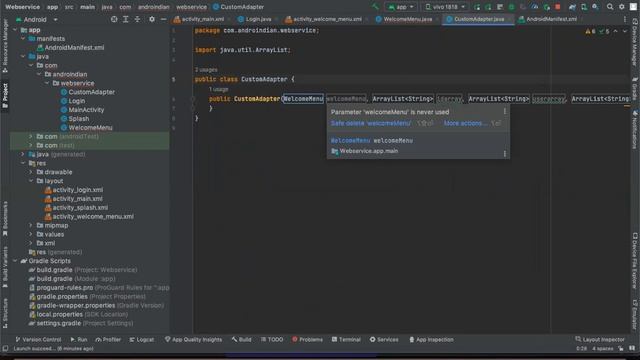Open the Android project view dropdown
The width and height of the screenshot is (640, 360).
37,19
